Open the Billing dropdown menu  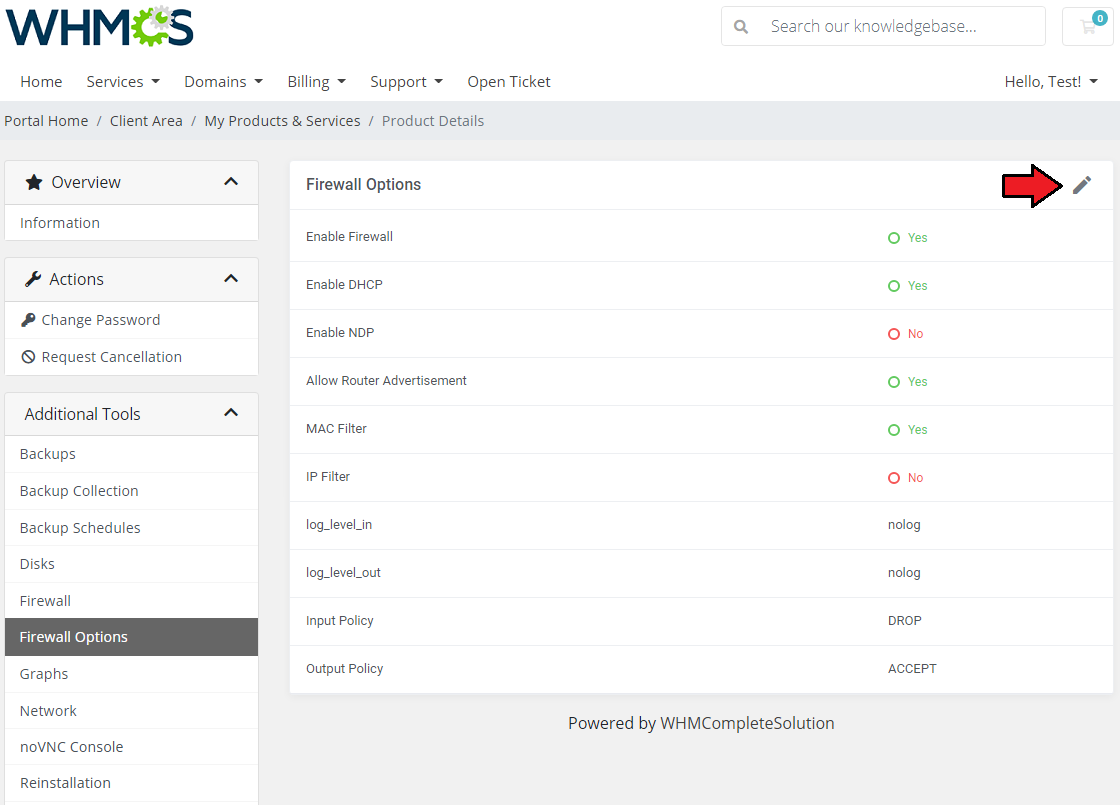(x=316, y=82)
